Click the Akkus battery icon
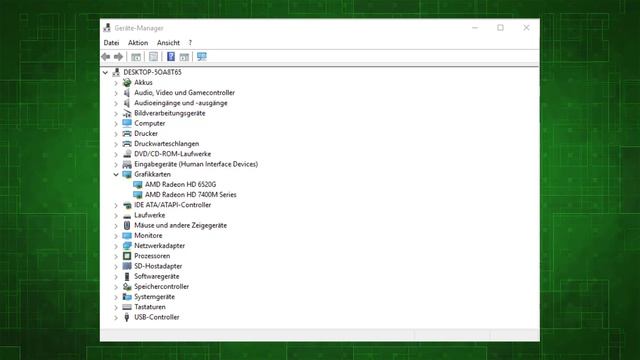The height and width of the screenshot is (360, 640). pos(127,82)
